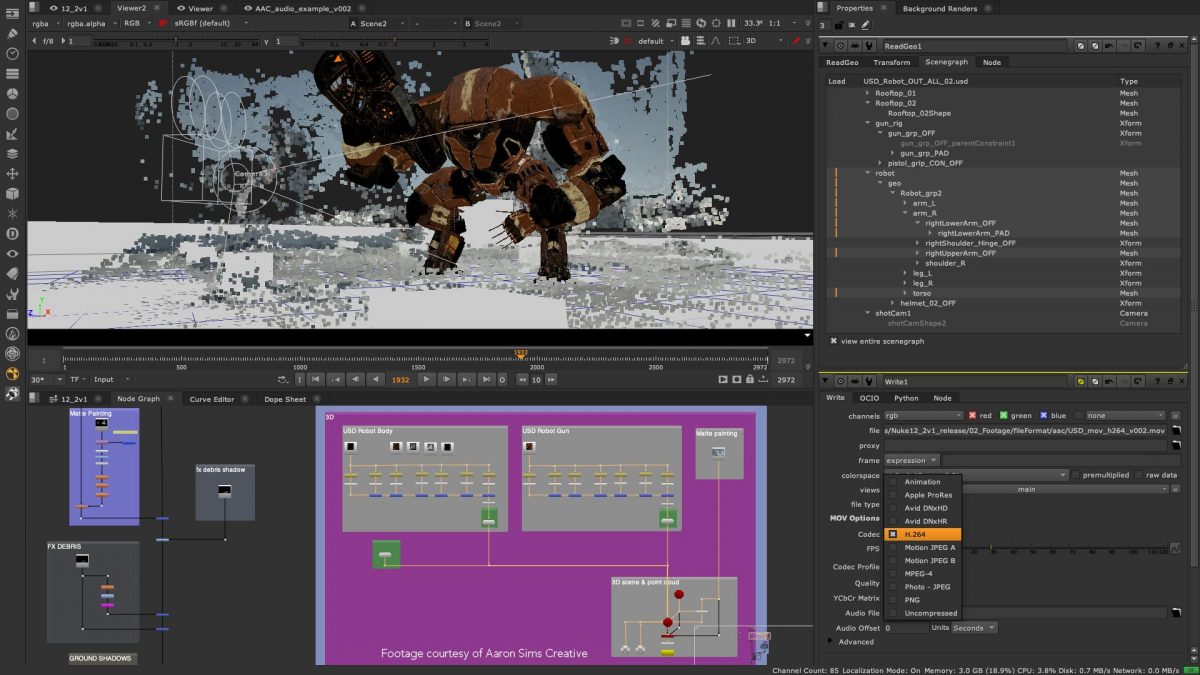This screenshot has width=1200, height=675.
Task: Open the frame expression dropdown in Write1
Action: tap(910, 460)
